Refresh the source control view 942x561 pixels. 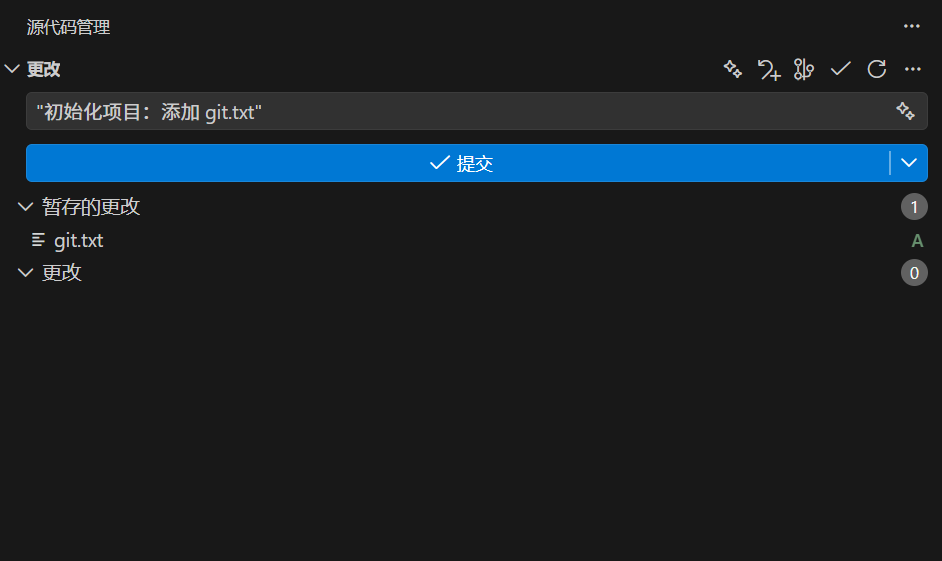click(x=876, y=69)
